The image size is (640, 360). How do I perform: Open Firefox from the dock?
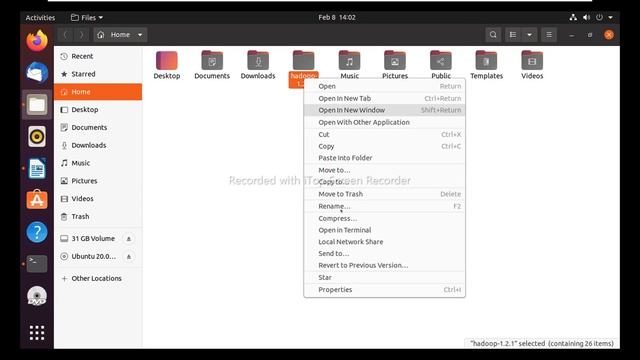[x=37, y=41]
